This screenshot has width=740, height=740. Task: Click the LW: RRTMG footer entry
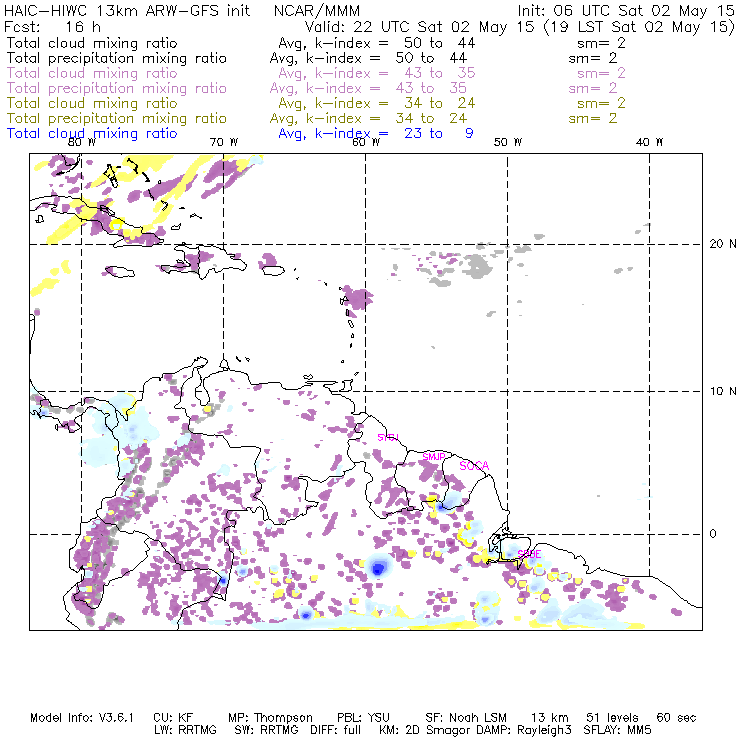coord(185,730)
